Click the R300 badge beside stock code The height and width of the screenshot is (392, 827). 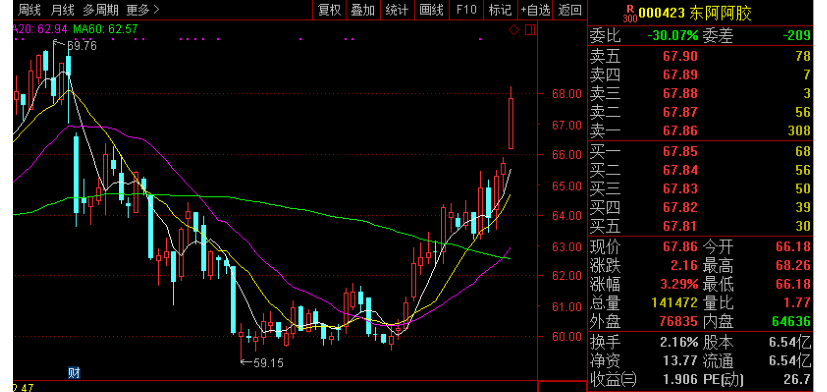(630, 13)
